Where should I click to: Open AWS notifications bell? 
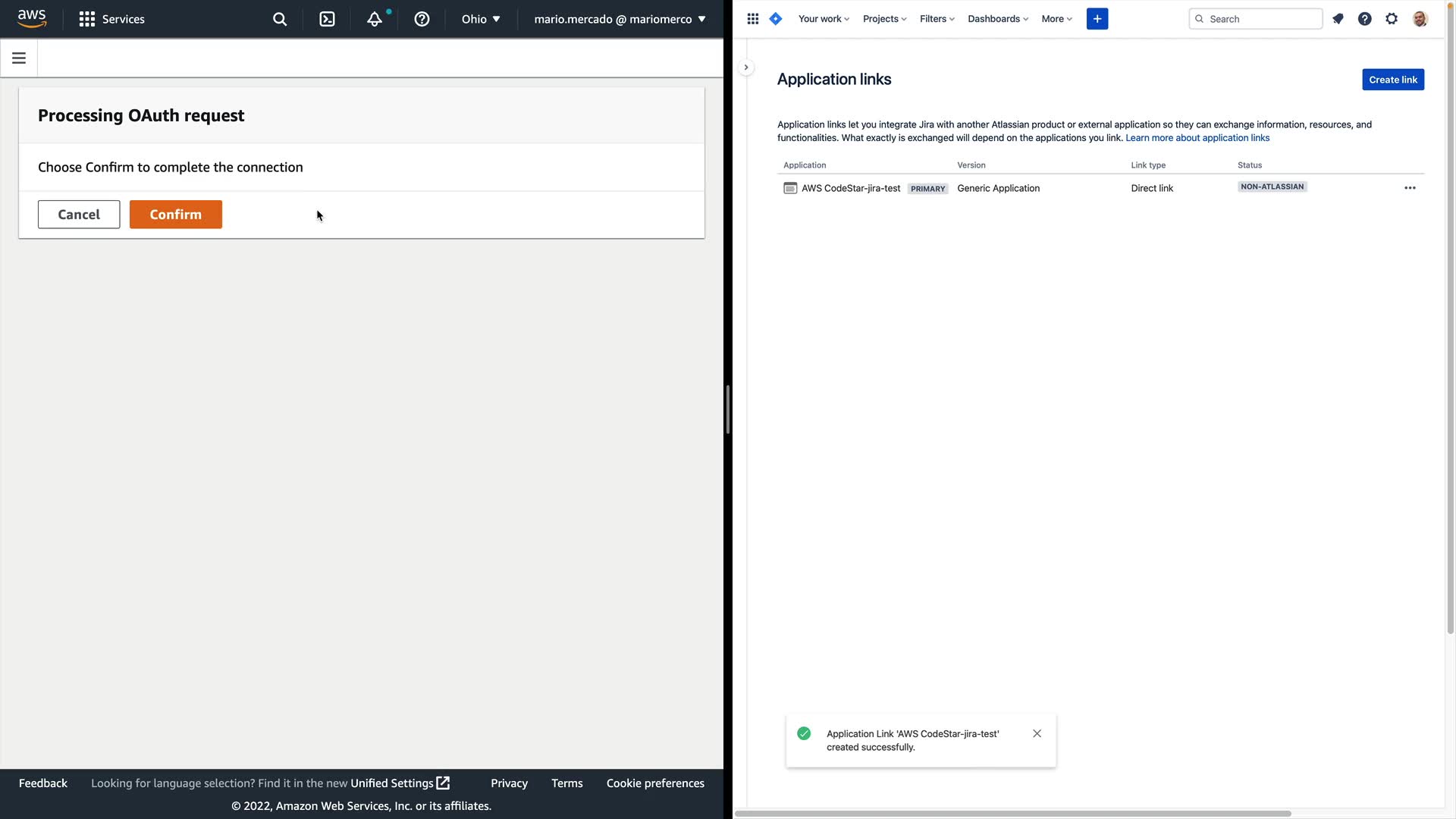click(x=375, y=19)
